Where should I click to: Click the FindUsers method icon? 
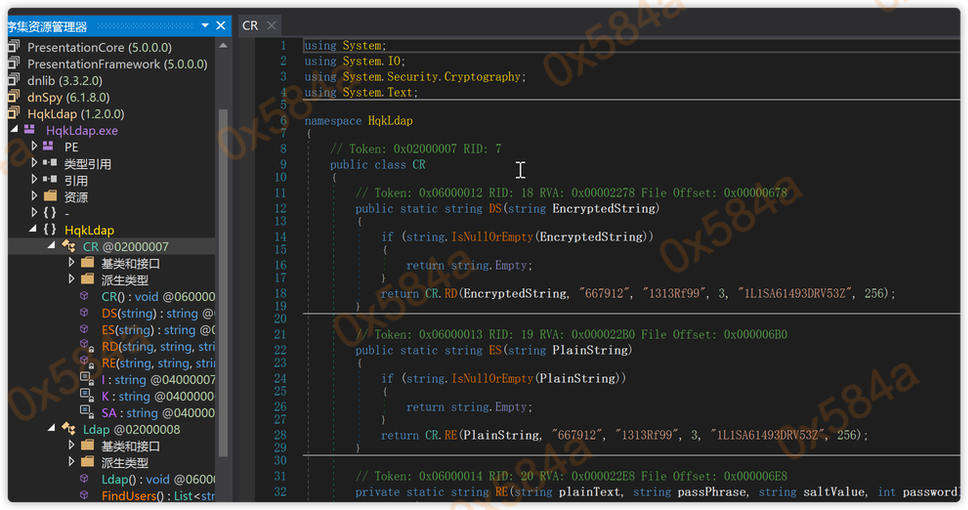(x=87, y=496)
